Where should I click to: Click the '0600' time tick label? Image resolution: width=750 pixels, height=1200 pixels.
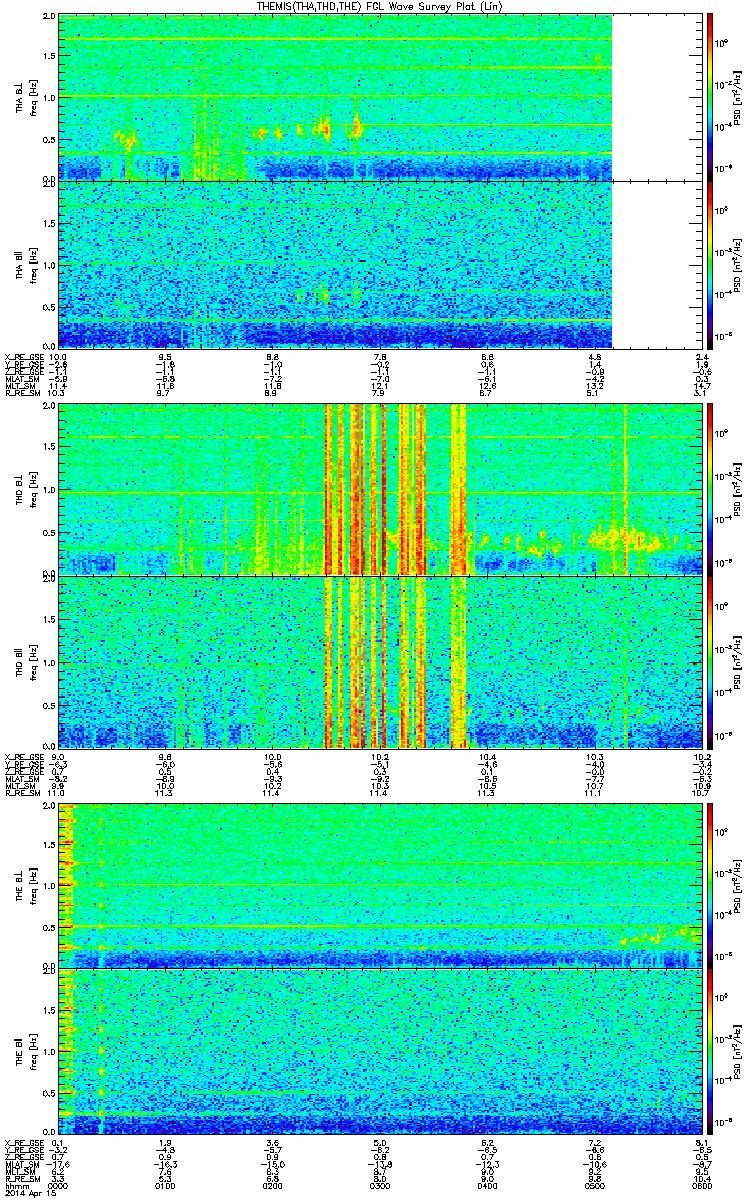point(700,1187)
